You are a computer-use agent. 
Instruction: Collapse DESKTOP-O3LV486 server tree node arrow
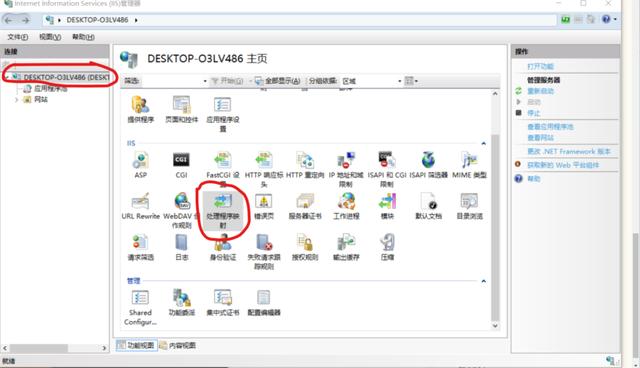pos(7,77)
